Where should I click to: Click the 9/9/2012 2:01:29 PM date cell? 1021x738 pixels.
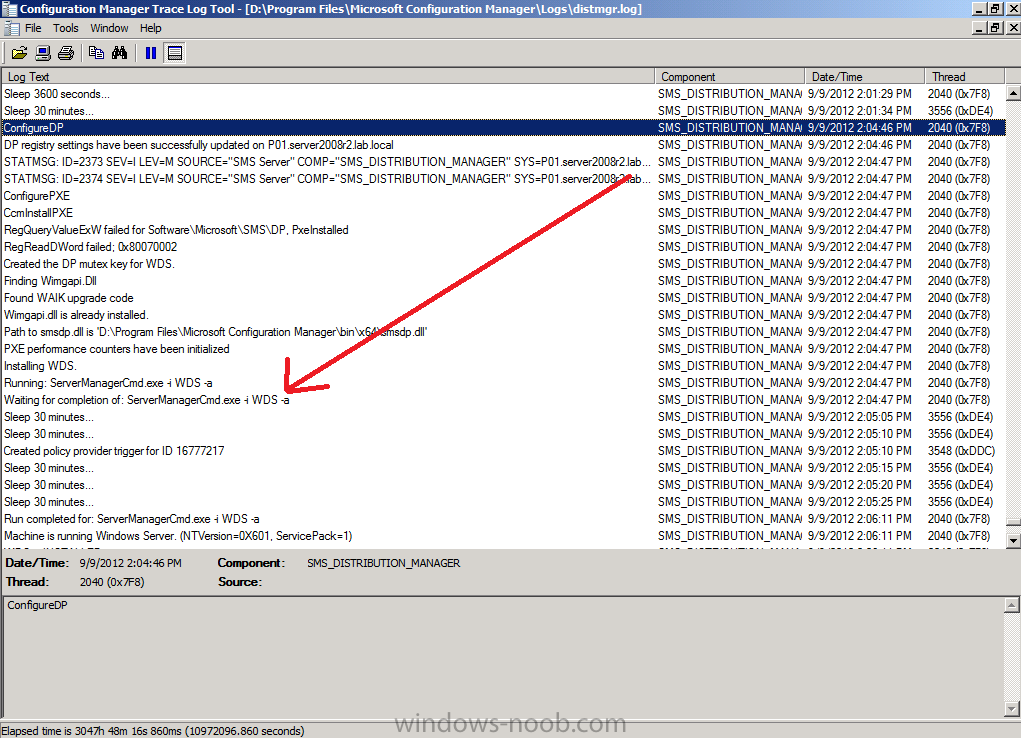[860, 94]
